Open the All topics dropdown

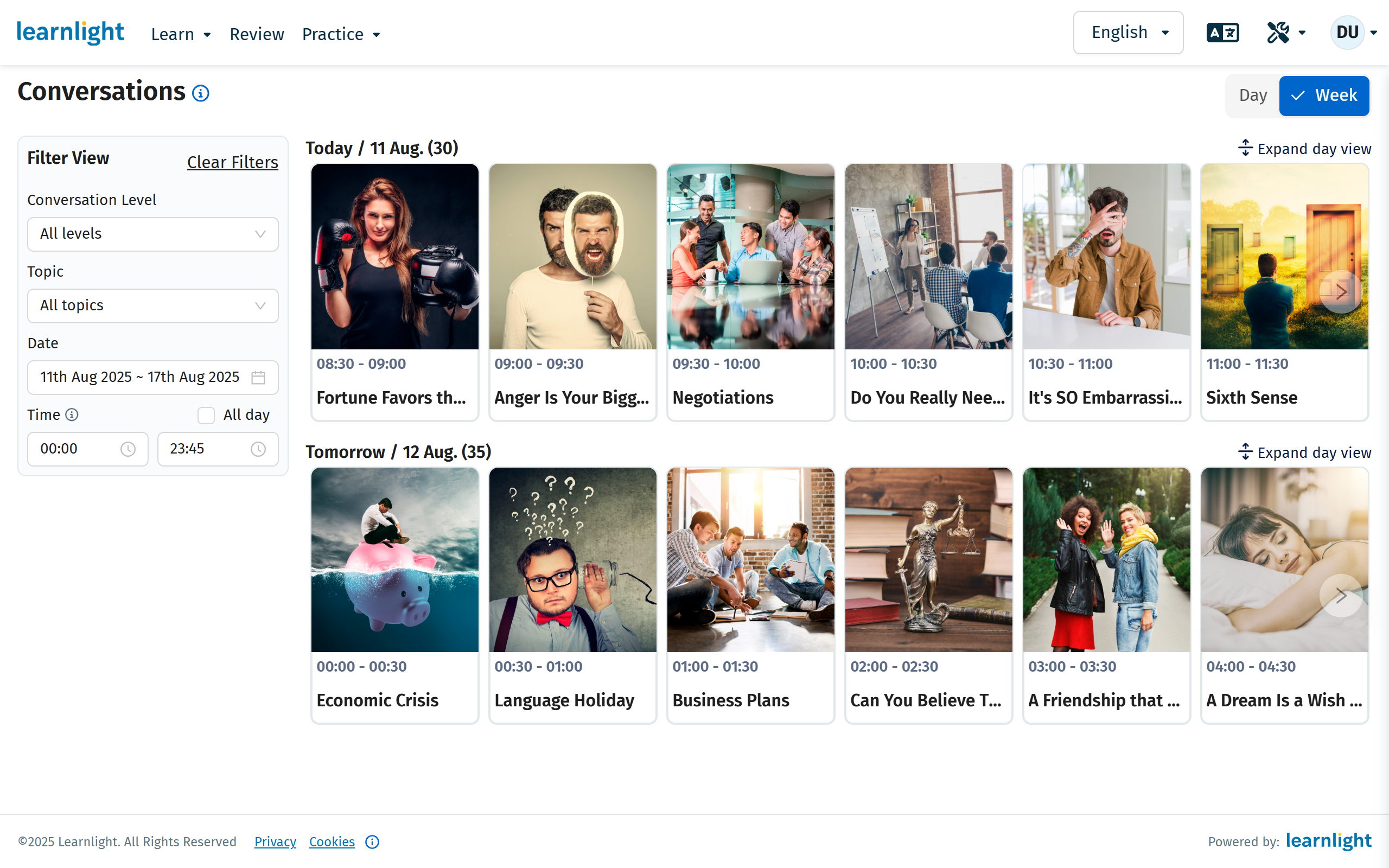[x=152, y=305]
